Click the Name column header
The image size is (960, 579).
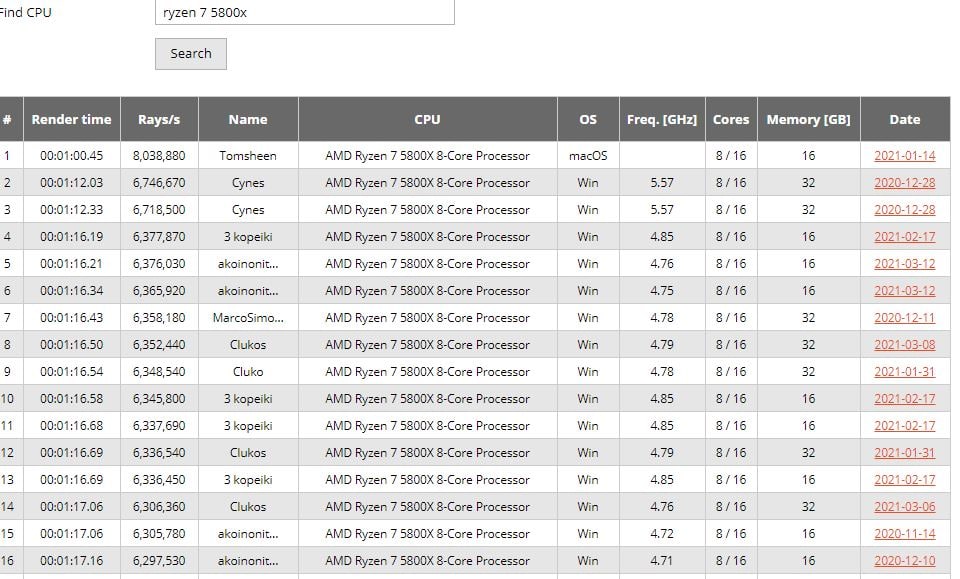[248, 119]
